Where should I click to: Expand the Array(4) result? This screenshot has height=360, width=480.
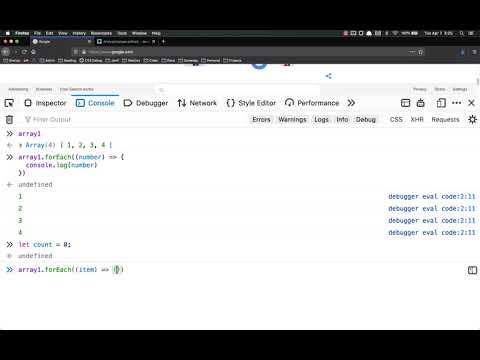[21, 145]
